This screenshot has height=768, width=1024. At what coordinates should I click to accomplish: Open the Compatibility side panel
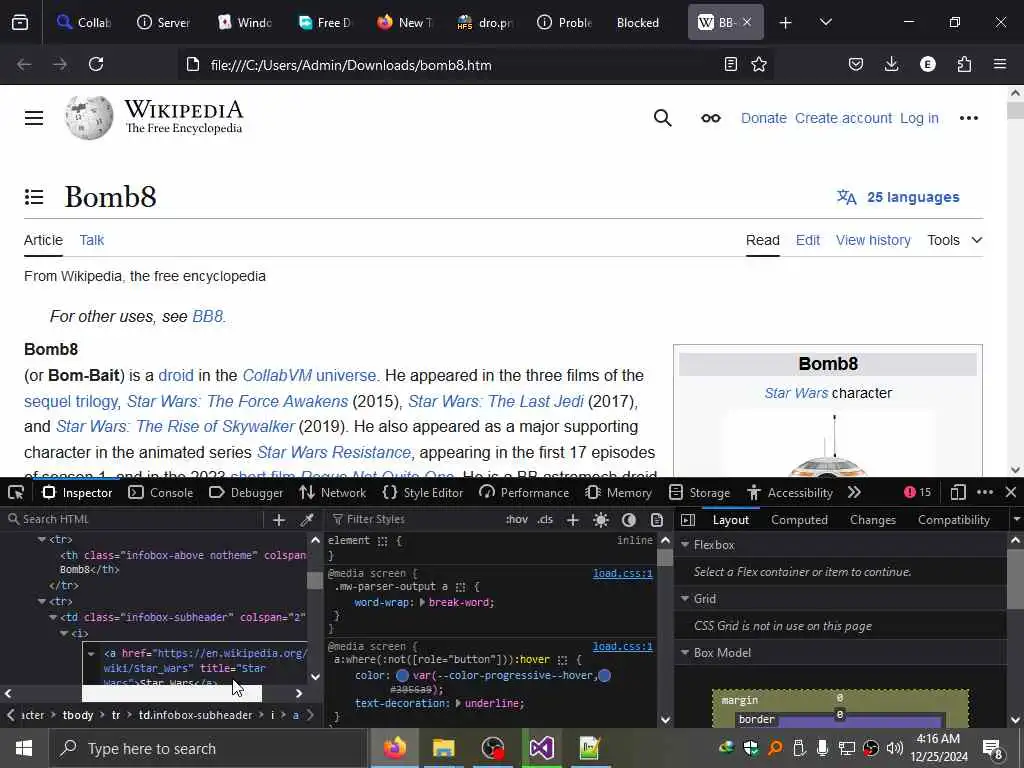pyautogui.click(x=953, y=520)
